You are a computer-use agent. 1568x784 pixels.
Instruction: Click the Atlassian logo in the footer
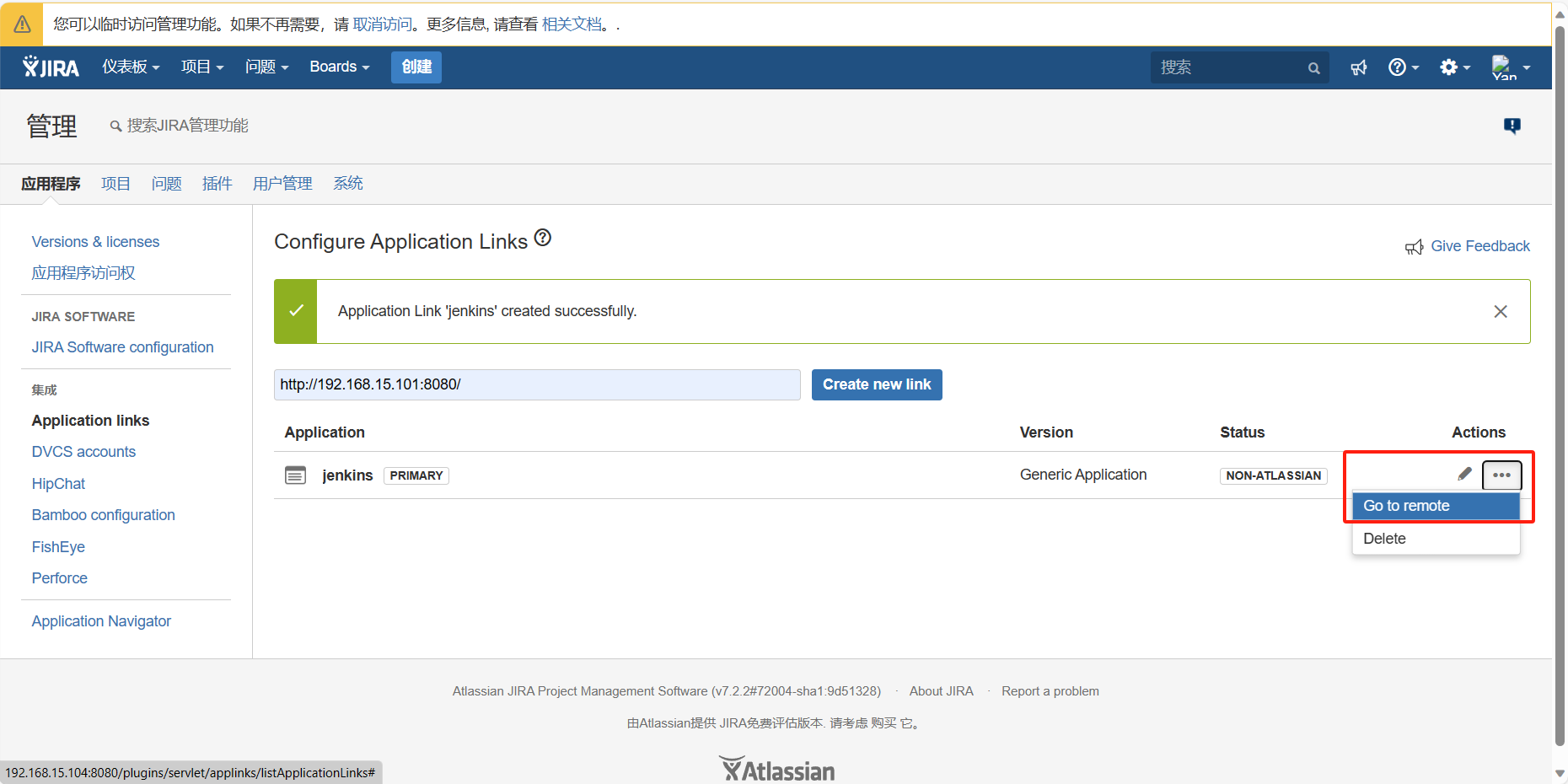click(x=776, y=769)
